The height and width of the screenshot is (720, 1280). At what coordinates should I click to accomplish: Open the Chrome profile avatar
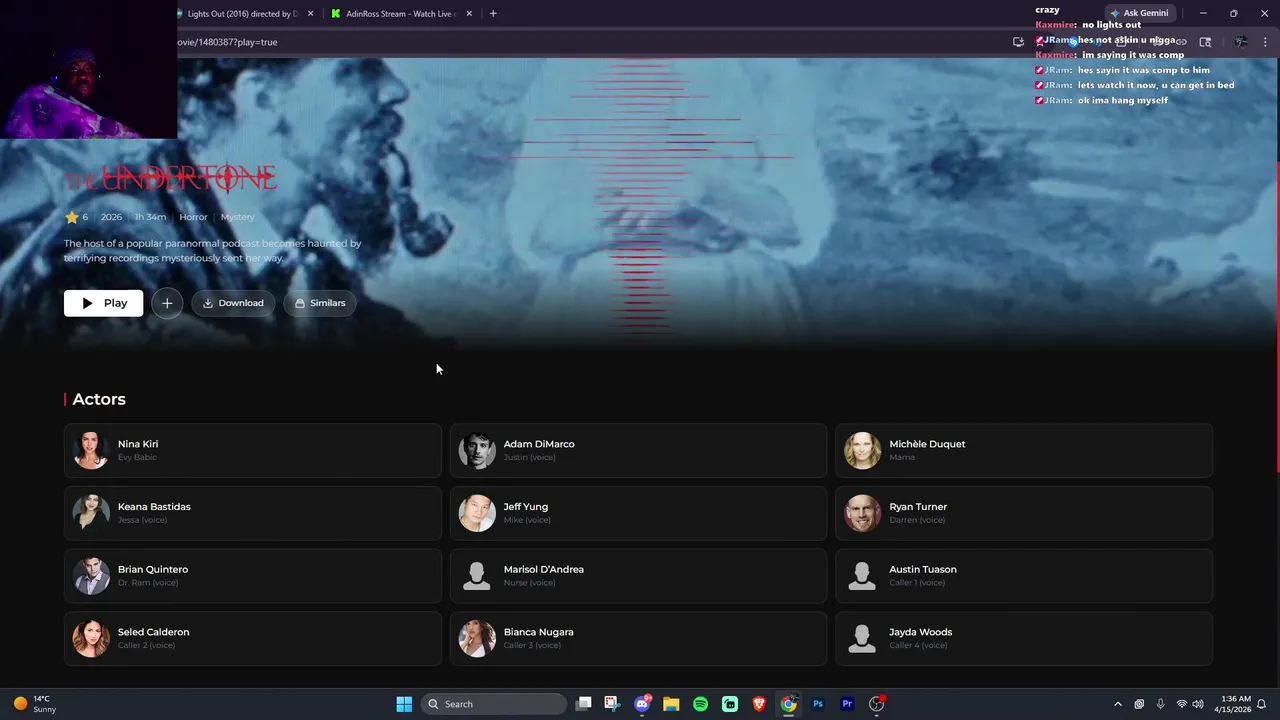click(1241, 42)
